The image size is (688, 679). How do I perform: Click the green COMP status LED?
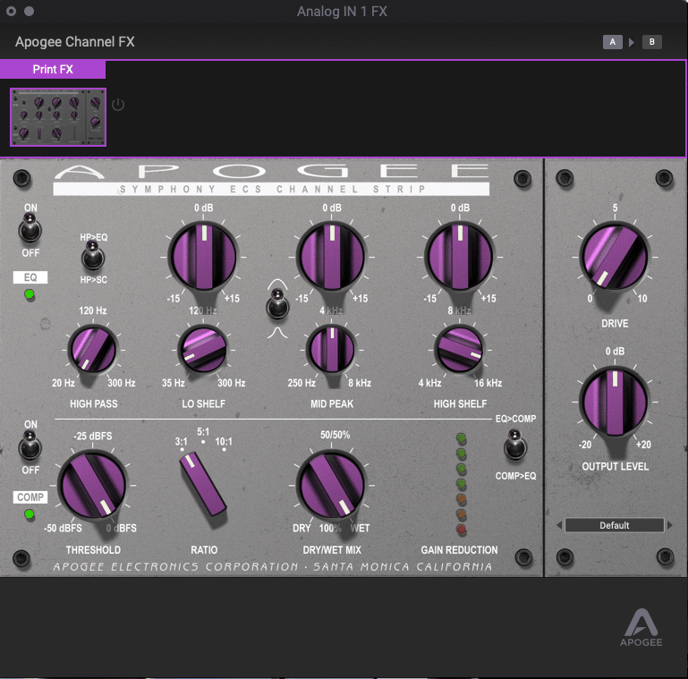pos(29,514)
